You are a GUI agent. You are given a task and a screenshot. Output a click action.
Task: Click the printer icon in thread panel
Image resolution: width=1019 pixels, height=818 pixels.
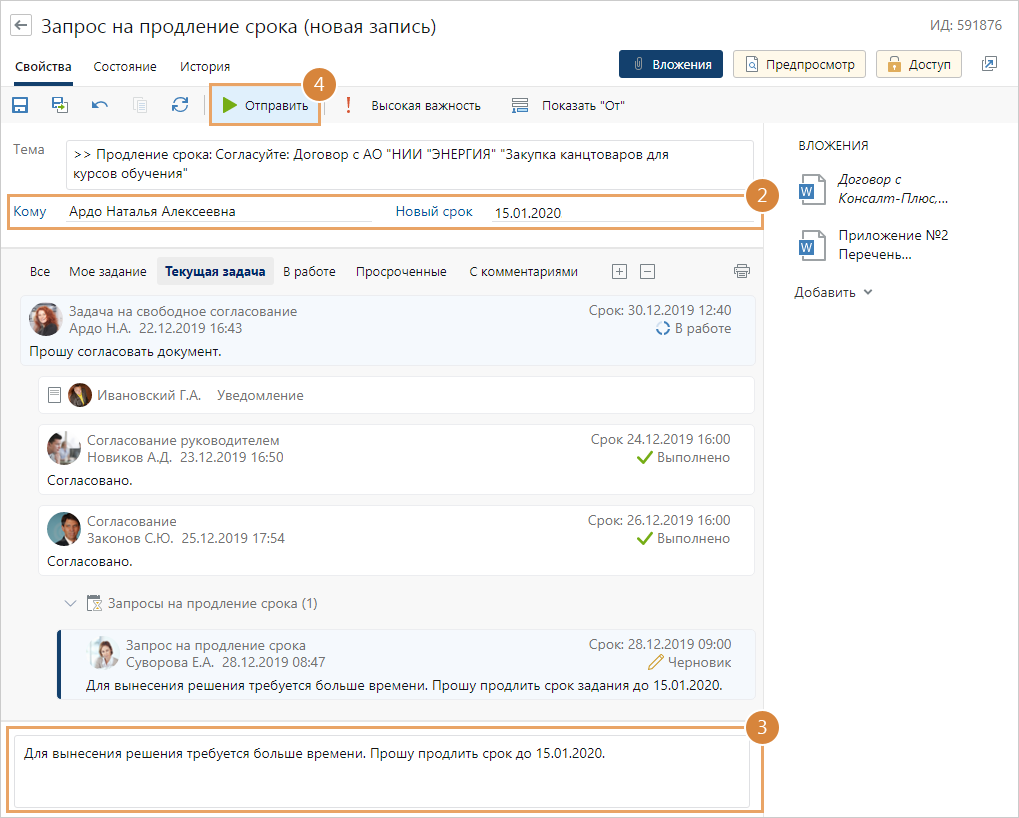(x=741, y=271)
